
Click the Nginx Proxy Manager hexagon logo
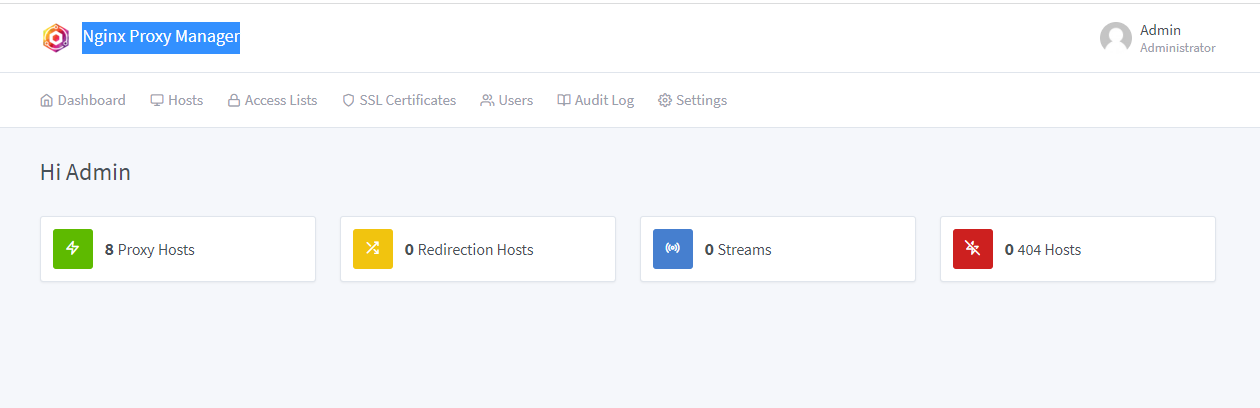click(x=55, y=38)
